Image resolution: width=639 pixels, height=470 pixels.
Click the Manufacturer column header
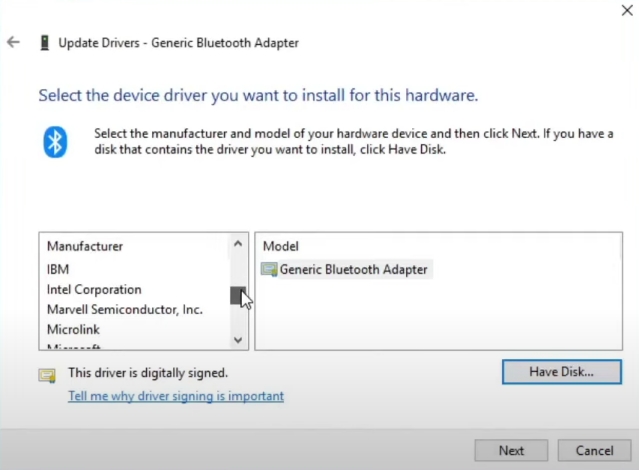[85, 245]
